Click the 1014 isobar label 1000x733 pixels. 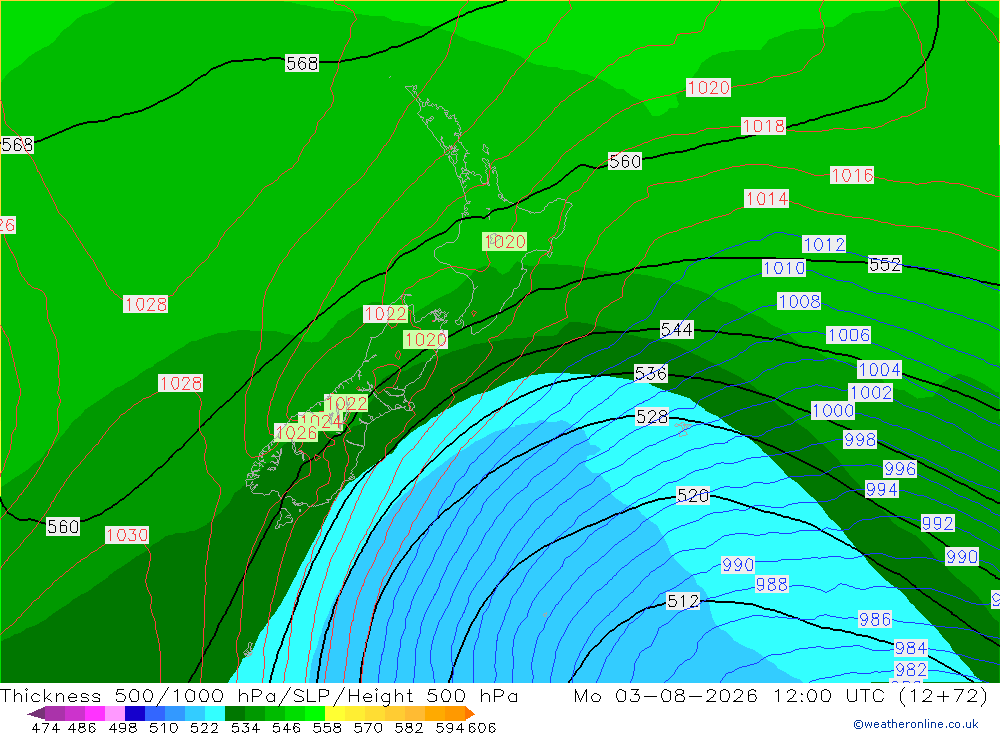767,198
